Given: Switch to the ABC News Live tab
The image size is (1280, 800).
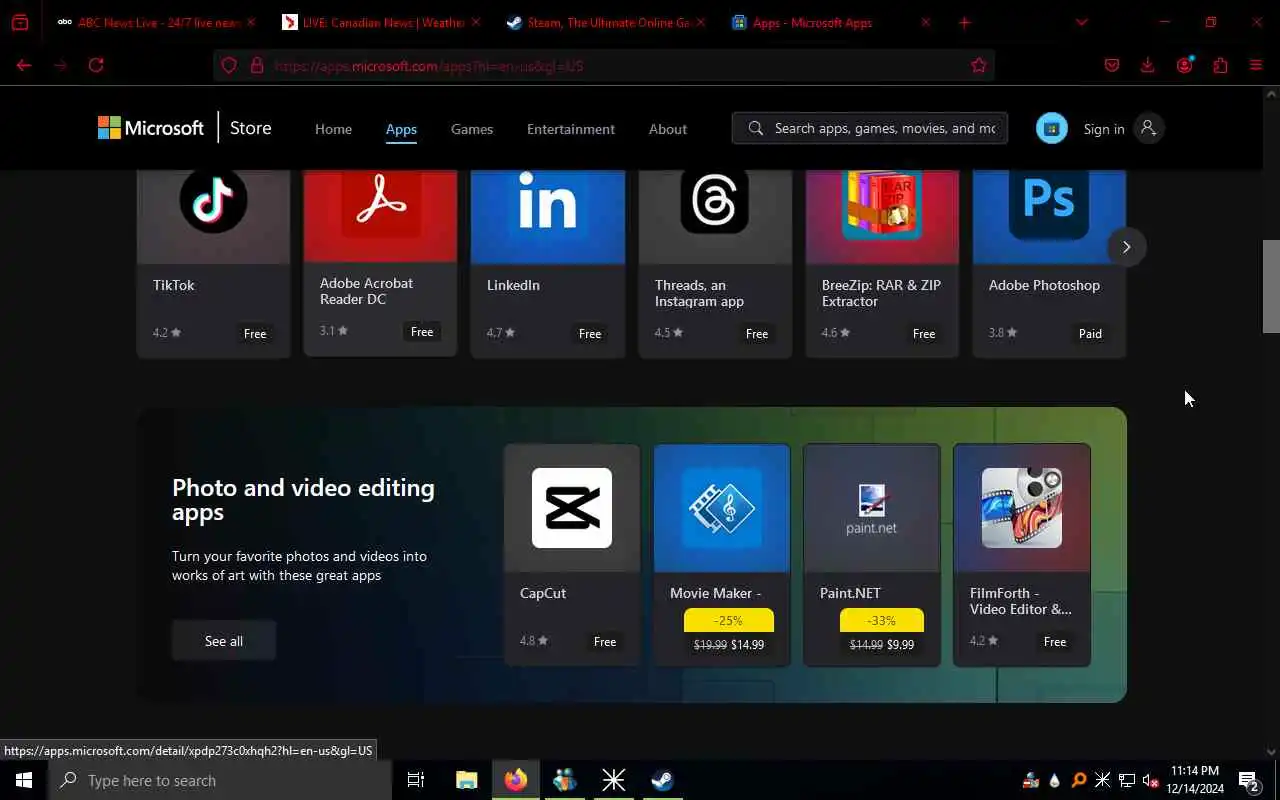Looking at the screenshot, I should 155,22.
